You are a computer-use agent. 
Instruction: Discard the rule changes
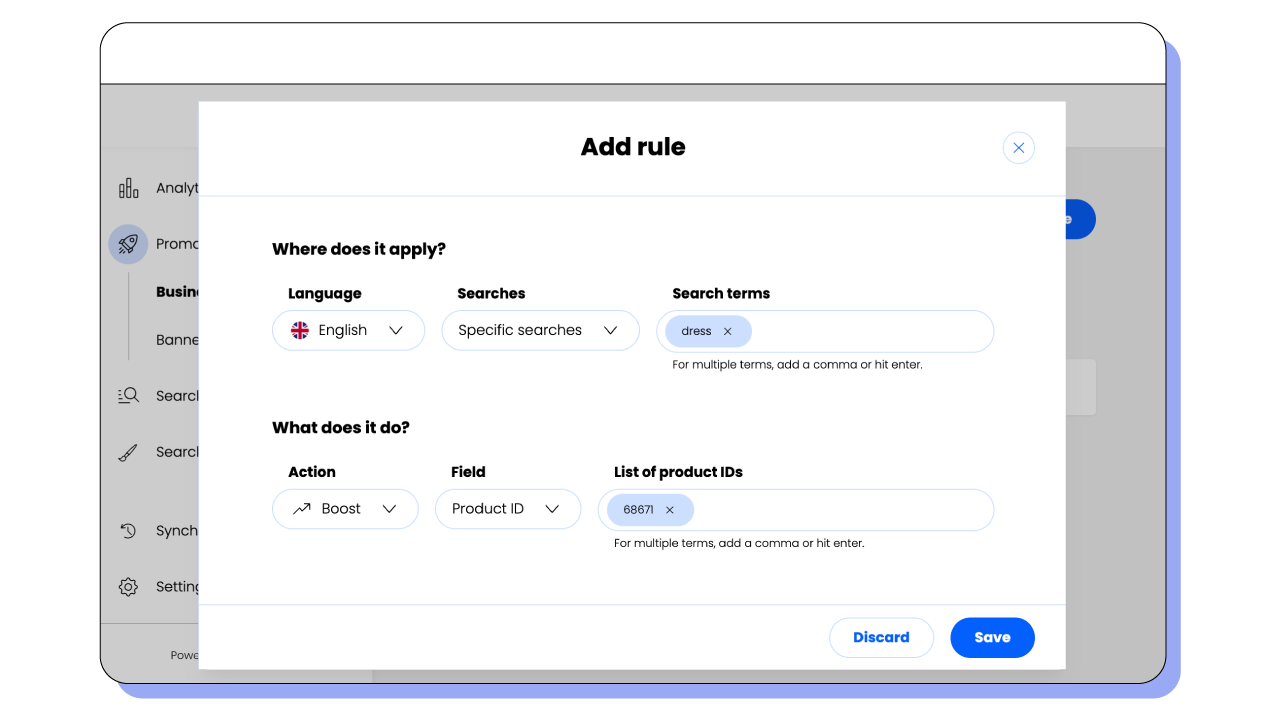coord(881,637)
